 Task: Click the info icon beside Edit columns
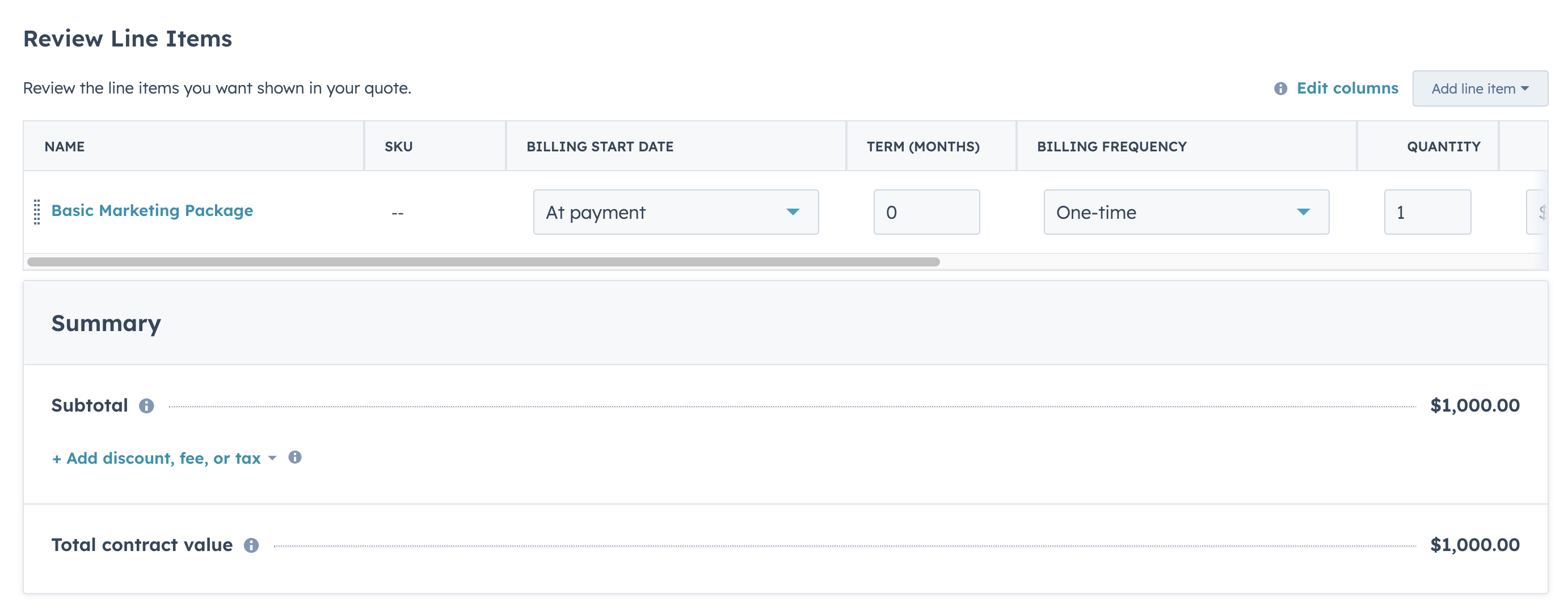click(x=1280, y=89)
